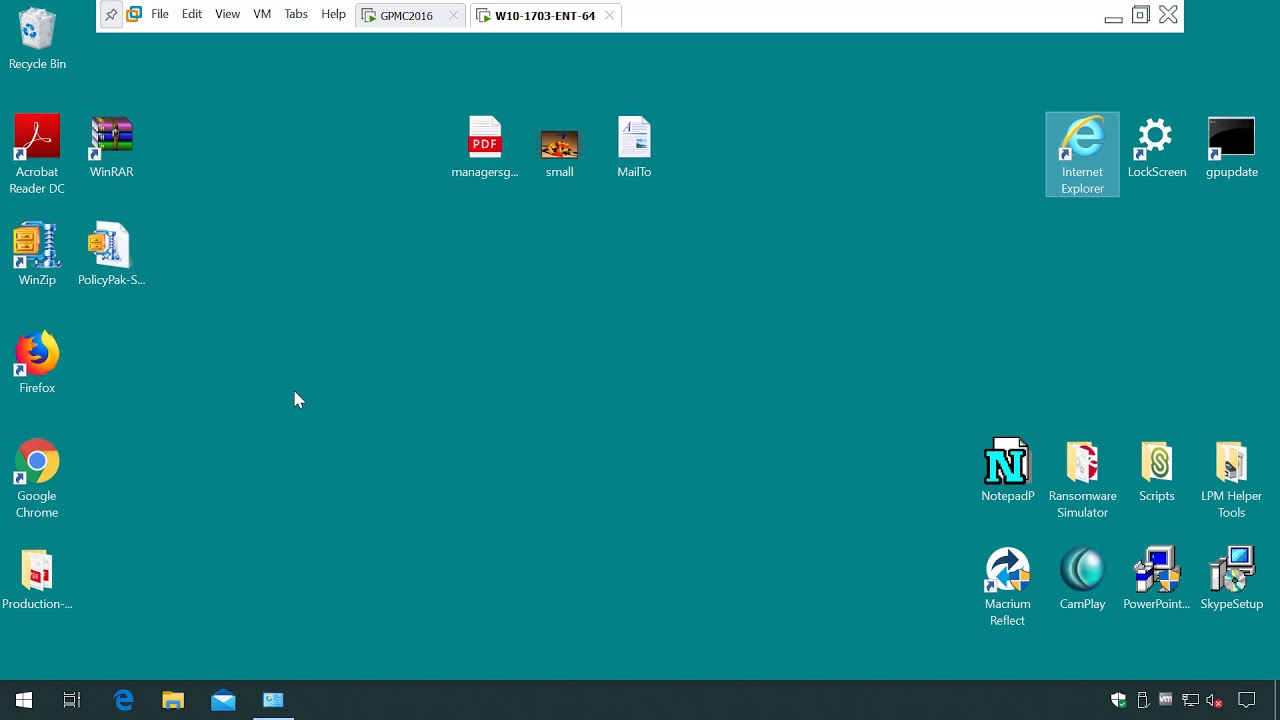Select the CamPlay desktop icon
1280x720 pixels.
(x=1082, y=579)
